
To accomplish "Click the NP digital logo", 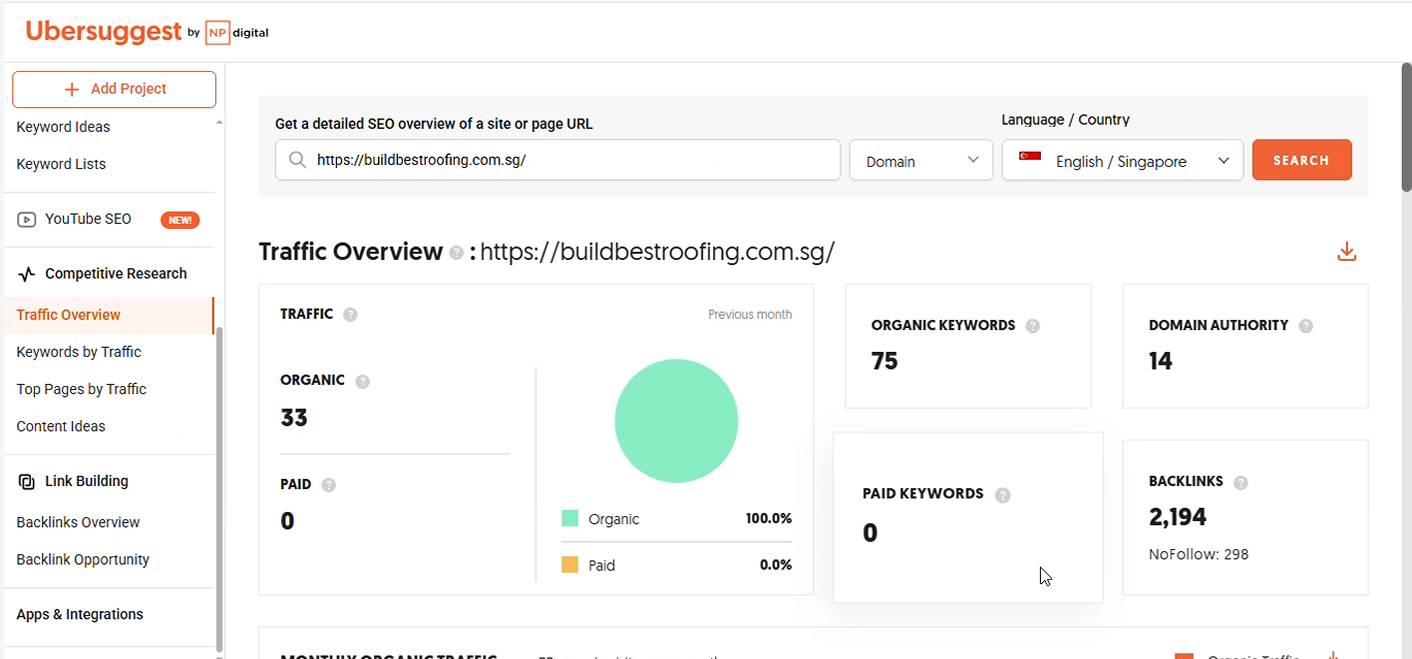I will pos(237,33).
